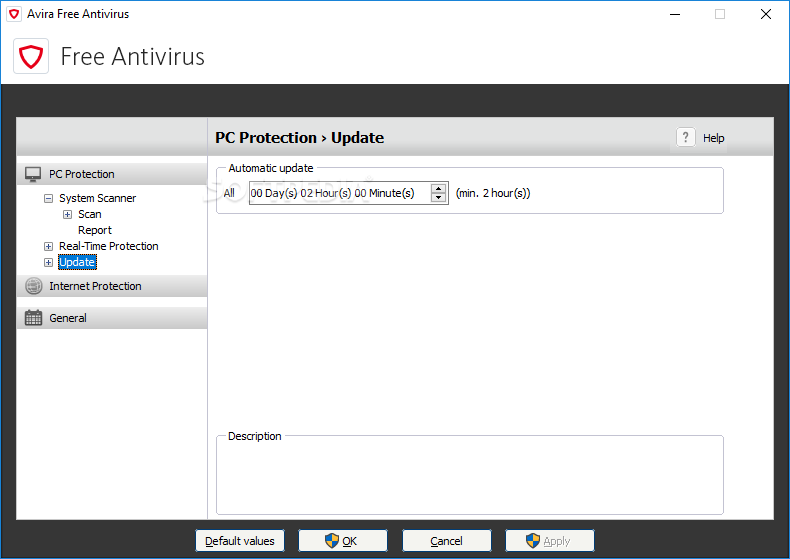
Task: Open the Internet Protection section
Action: coord(112,286)
